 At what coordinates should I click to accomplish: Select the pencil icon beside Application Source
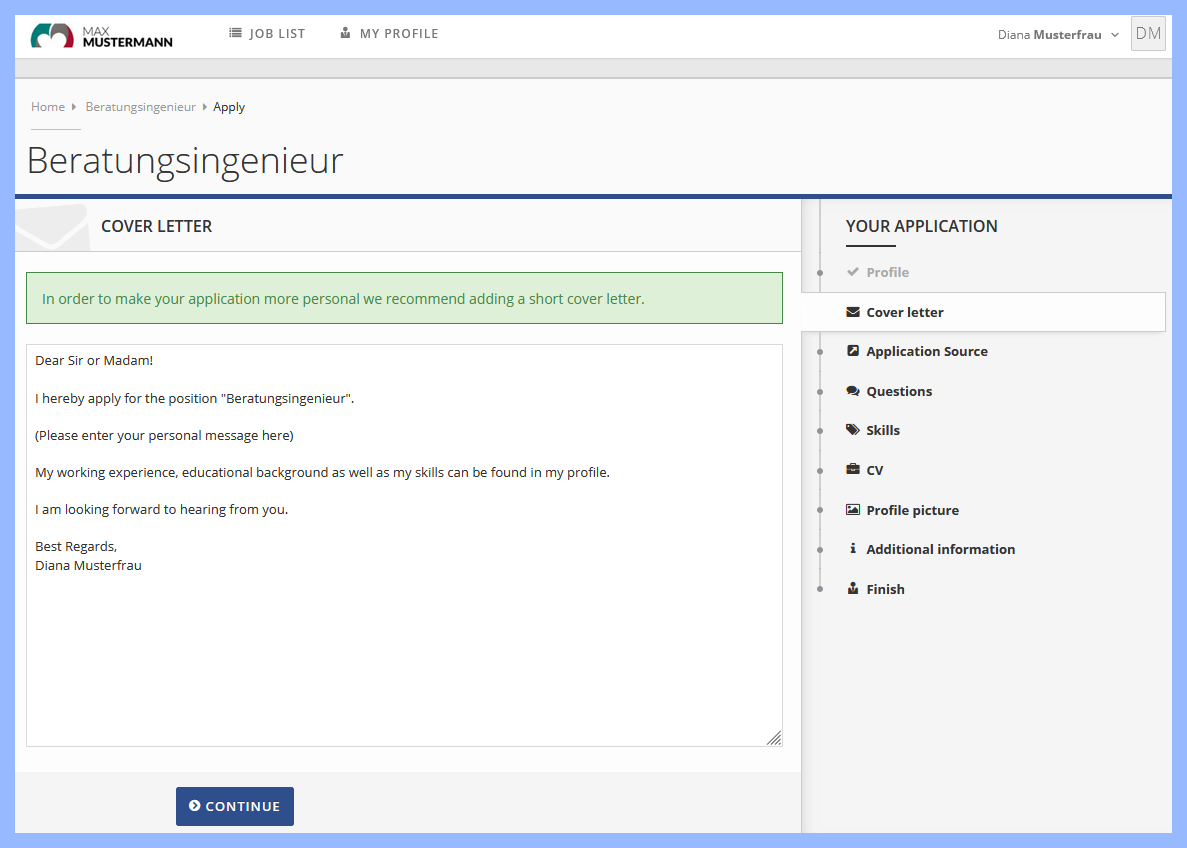[852, 351]
